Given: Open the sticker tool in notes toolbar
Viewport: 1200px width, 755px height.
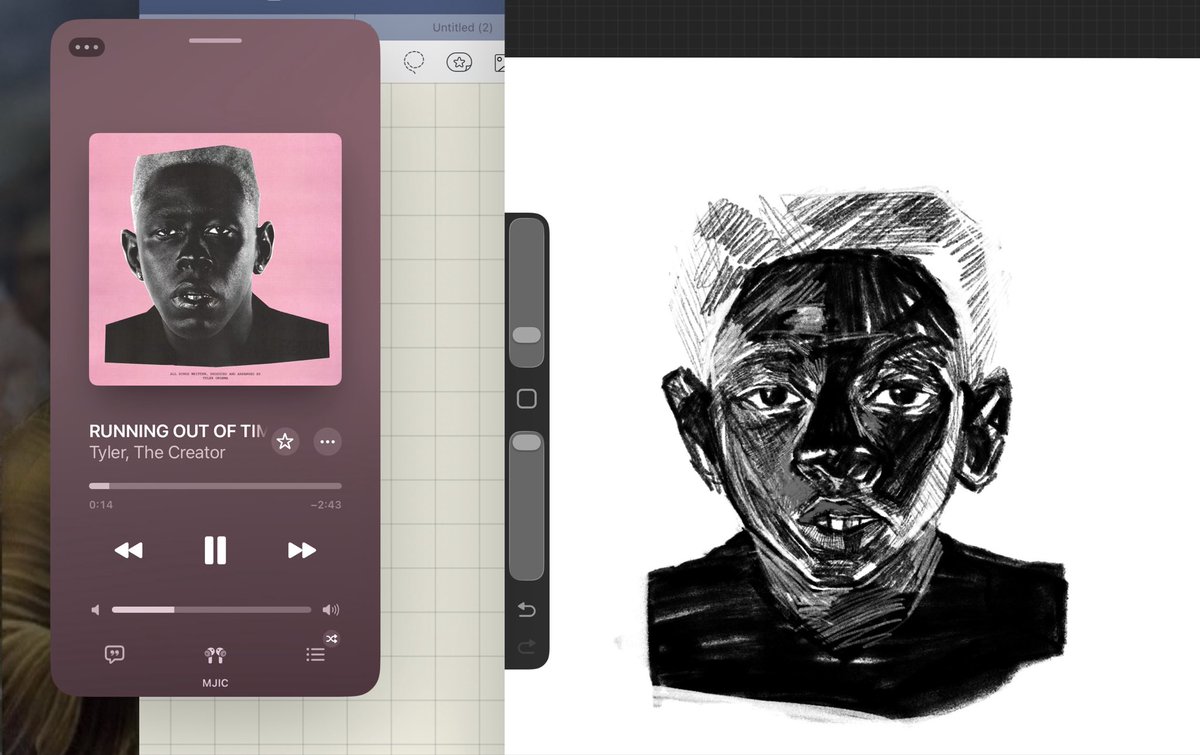Looking at the screenshot, I should coord(459,62).
